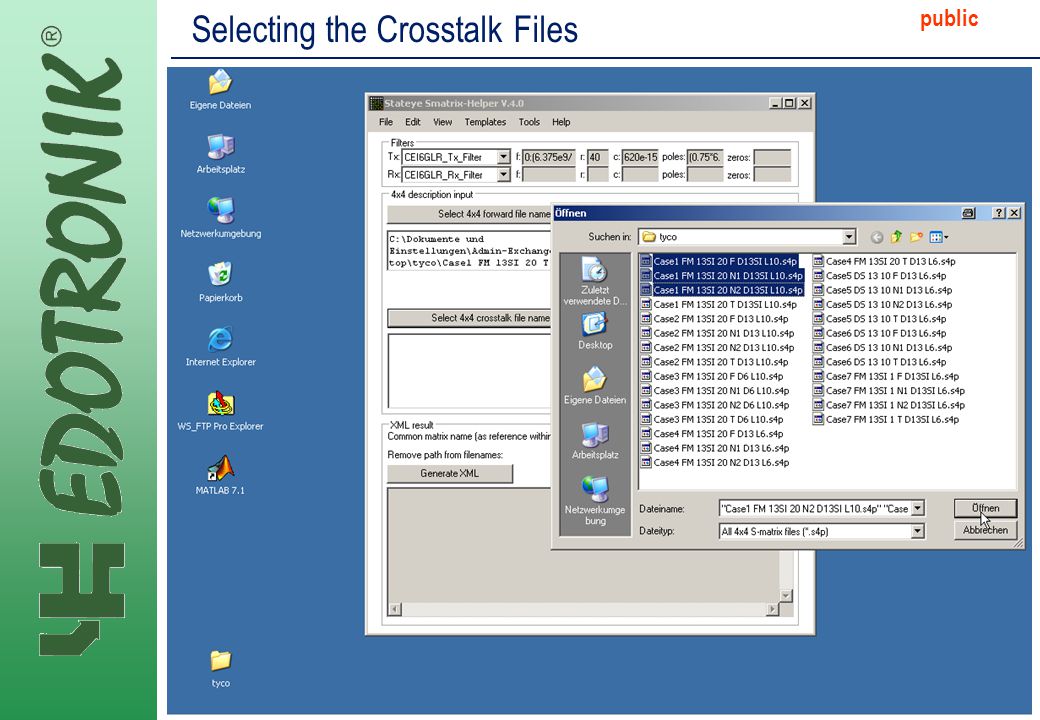Click the Tx filter f value field
1040x720 pixels.
click(548, 157)
